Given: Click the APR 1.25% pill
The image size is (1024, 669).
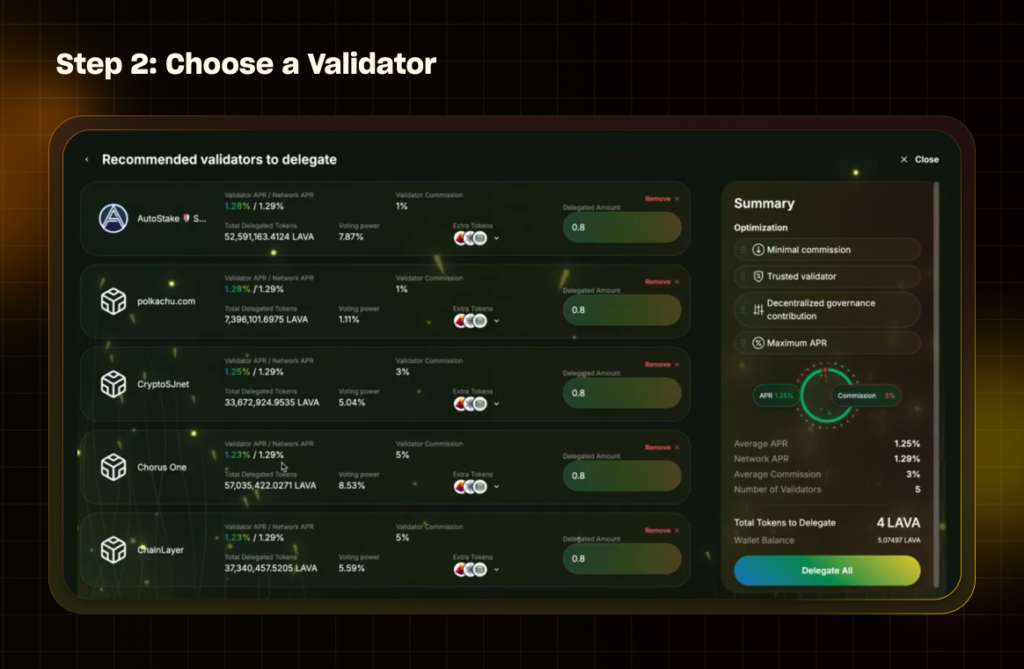Looking at the screenshot, I should coord(776,395).
